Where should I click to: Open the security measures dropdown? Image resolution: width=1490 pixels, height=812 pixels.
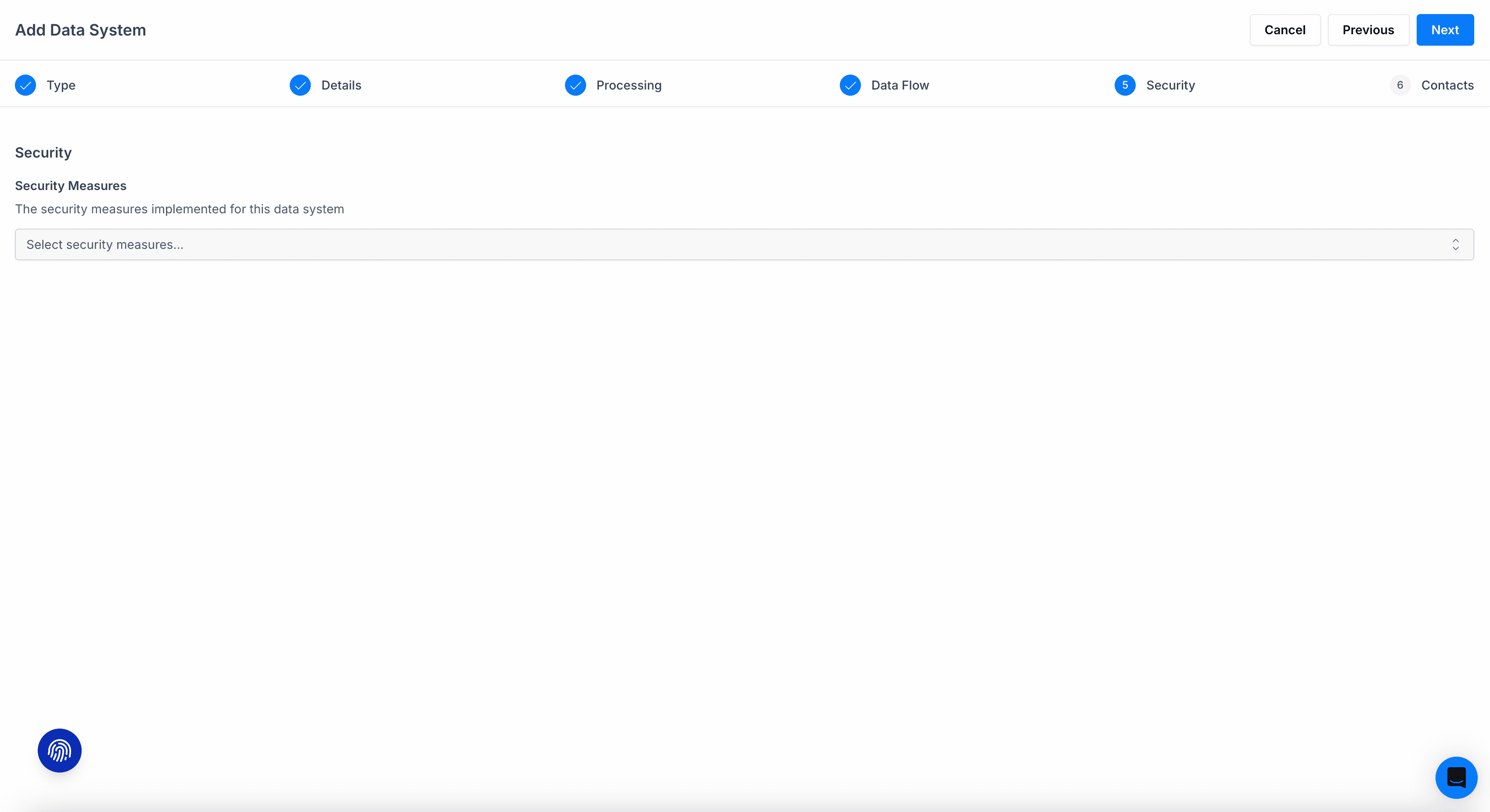click(744, 244)
